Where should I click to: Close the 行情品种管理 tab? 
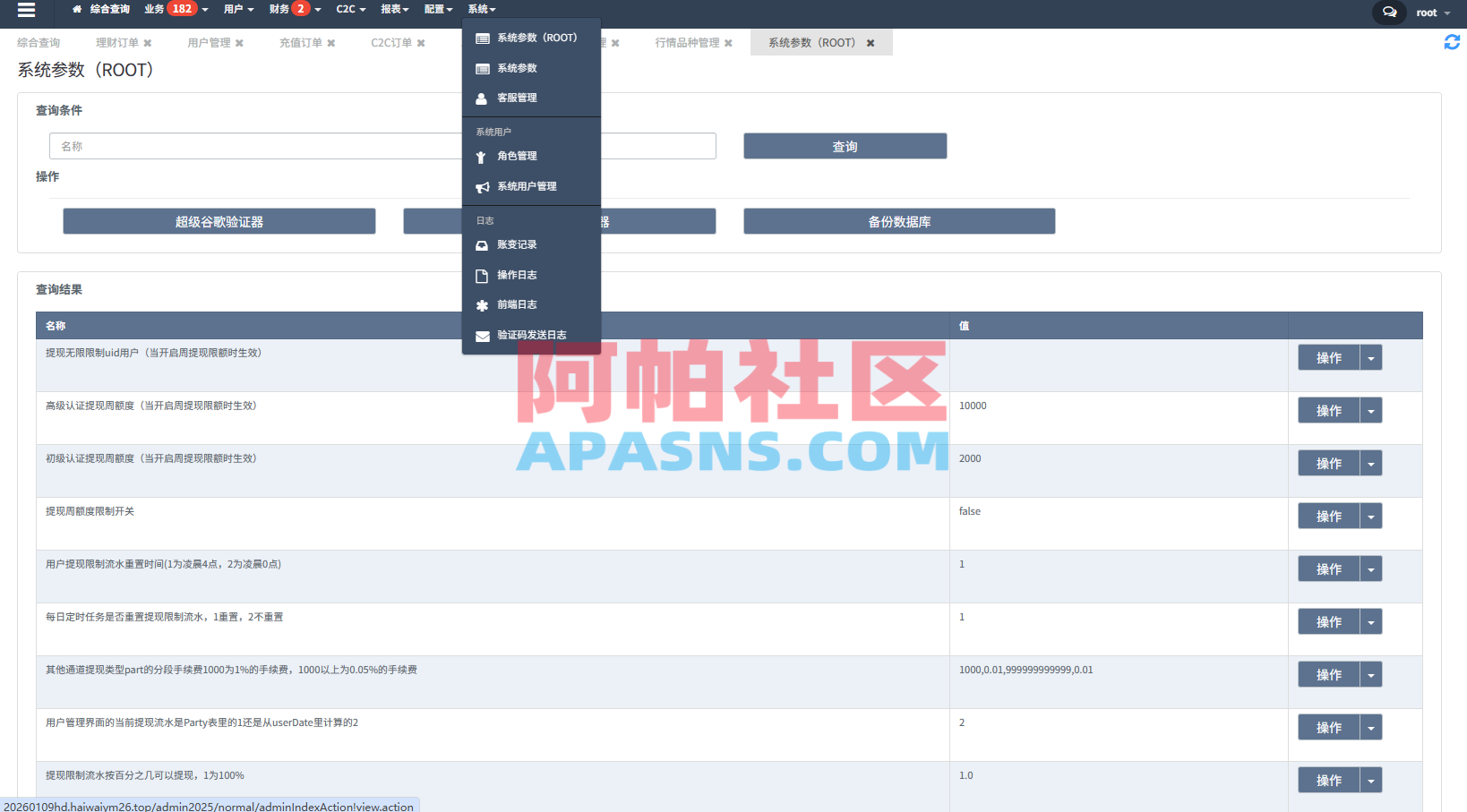pyautogui.click(x=728, y=43)
